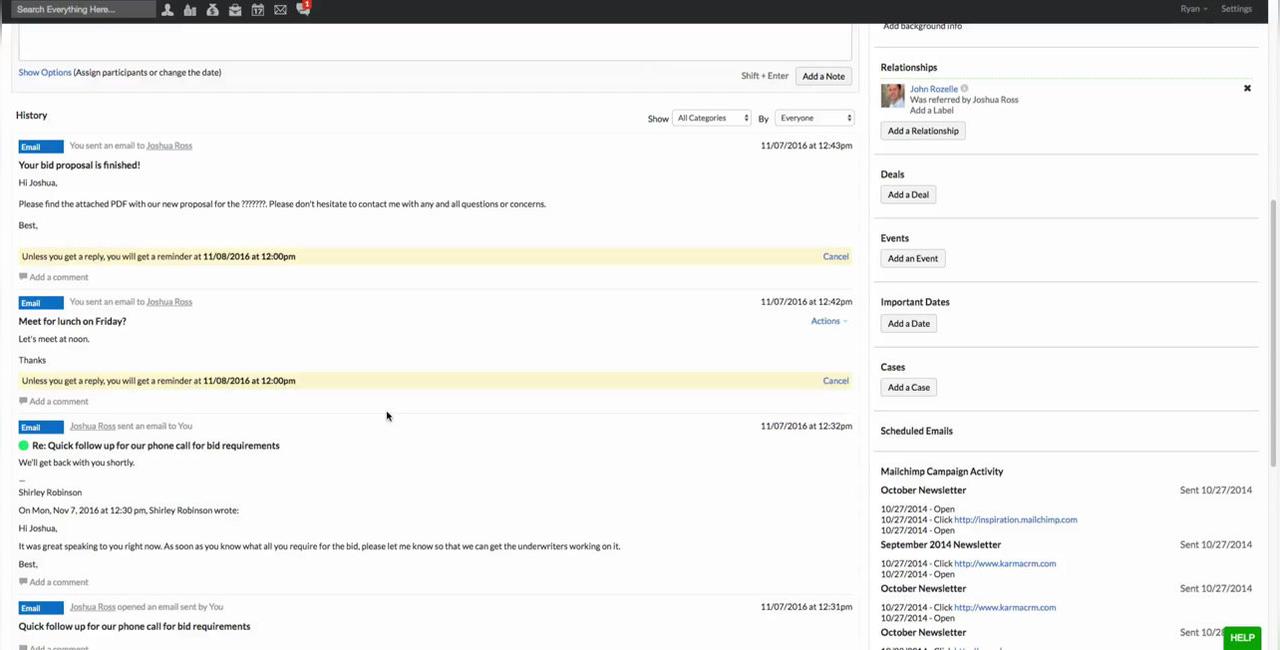Click Add a Date button
Screen dimensions: 1280x650
(x=909, y=323)
